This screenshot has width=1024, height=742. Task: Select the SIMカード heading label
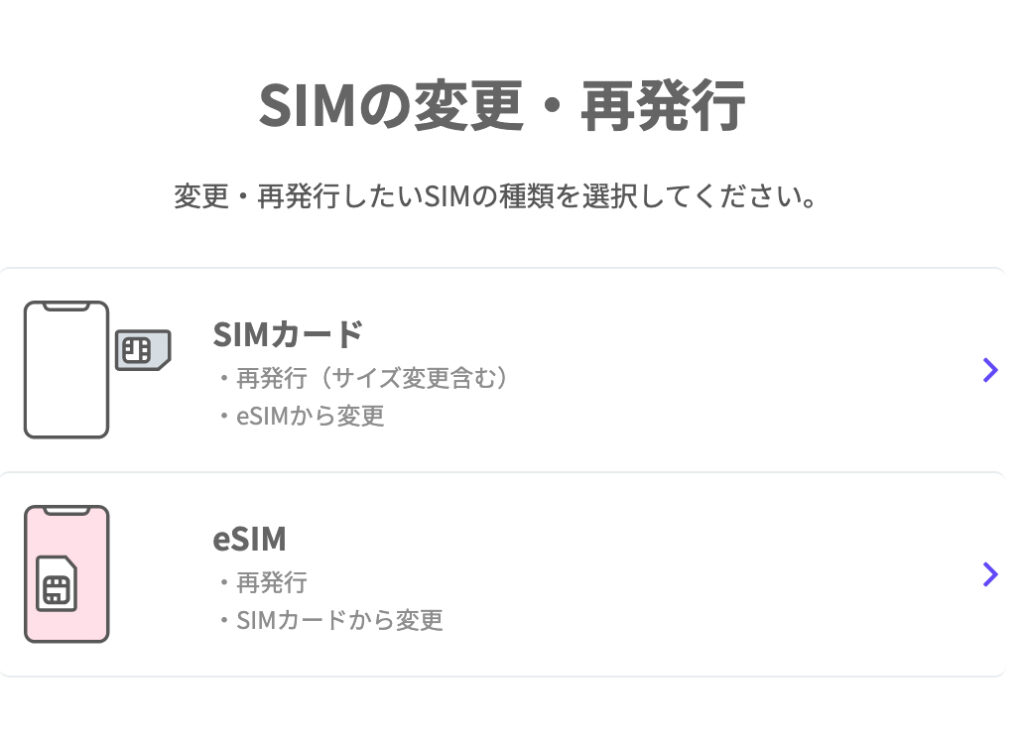287,334
